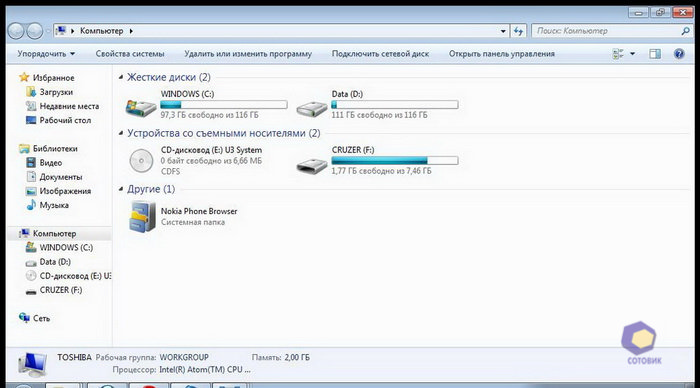The width and height of the screenshot is (700, 388).
Task: Go back with the Back arrow button
Action: (16, 31)
